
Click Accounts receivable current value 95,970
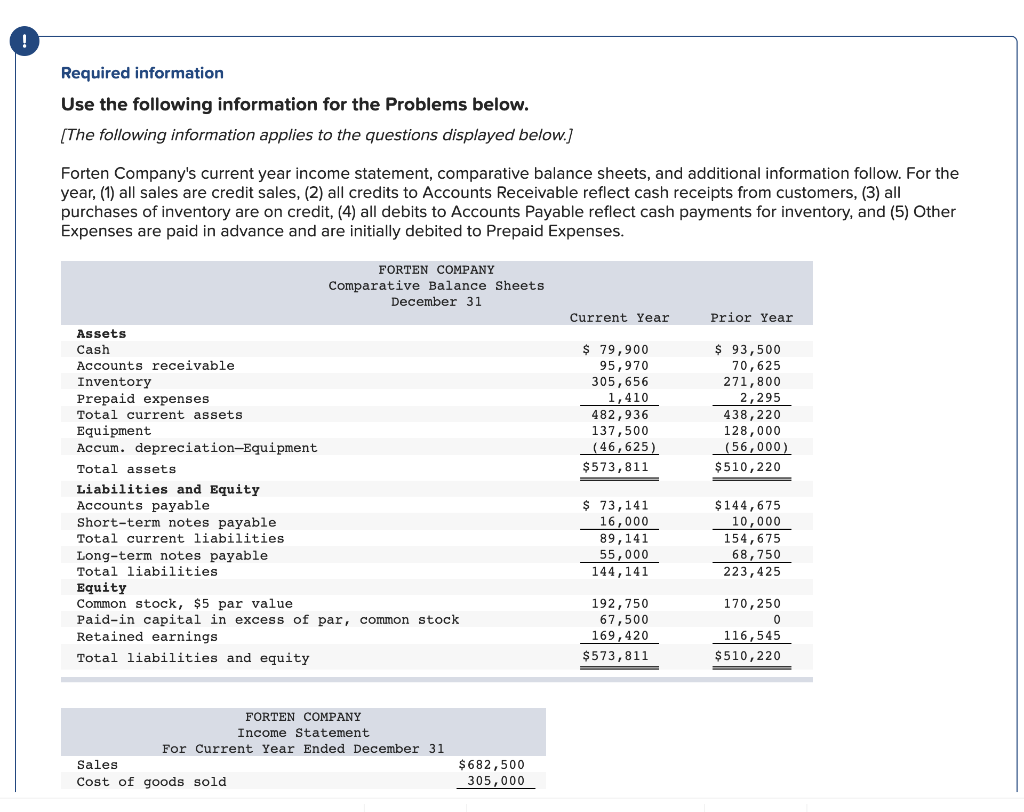624,366
